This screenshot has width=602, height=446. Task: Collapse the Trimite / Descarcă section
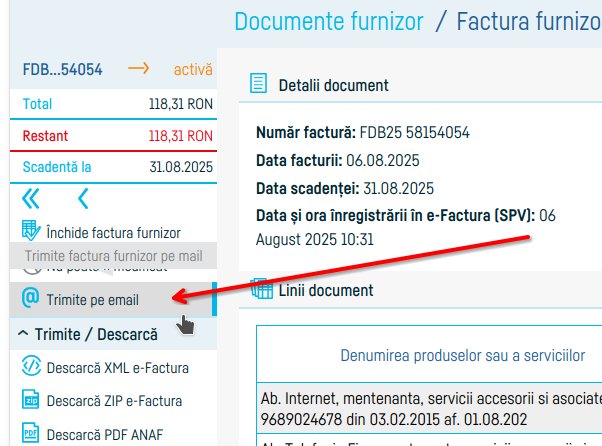(22, 333)
